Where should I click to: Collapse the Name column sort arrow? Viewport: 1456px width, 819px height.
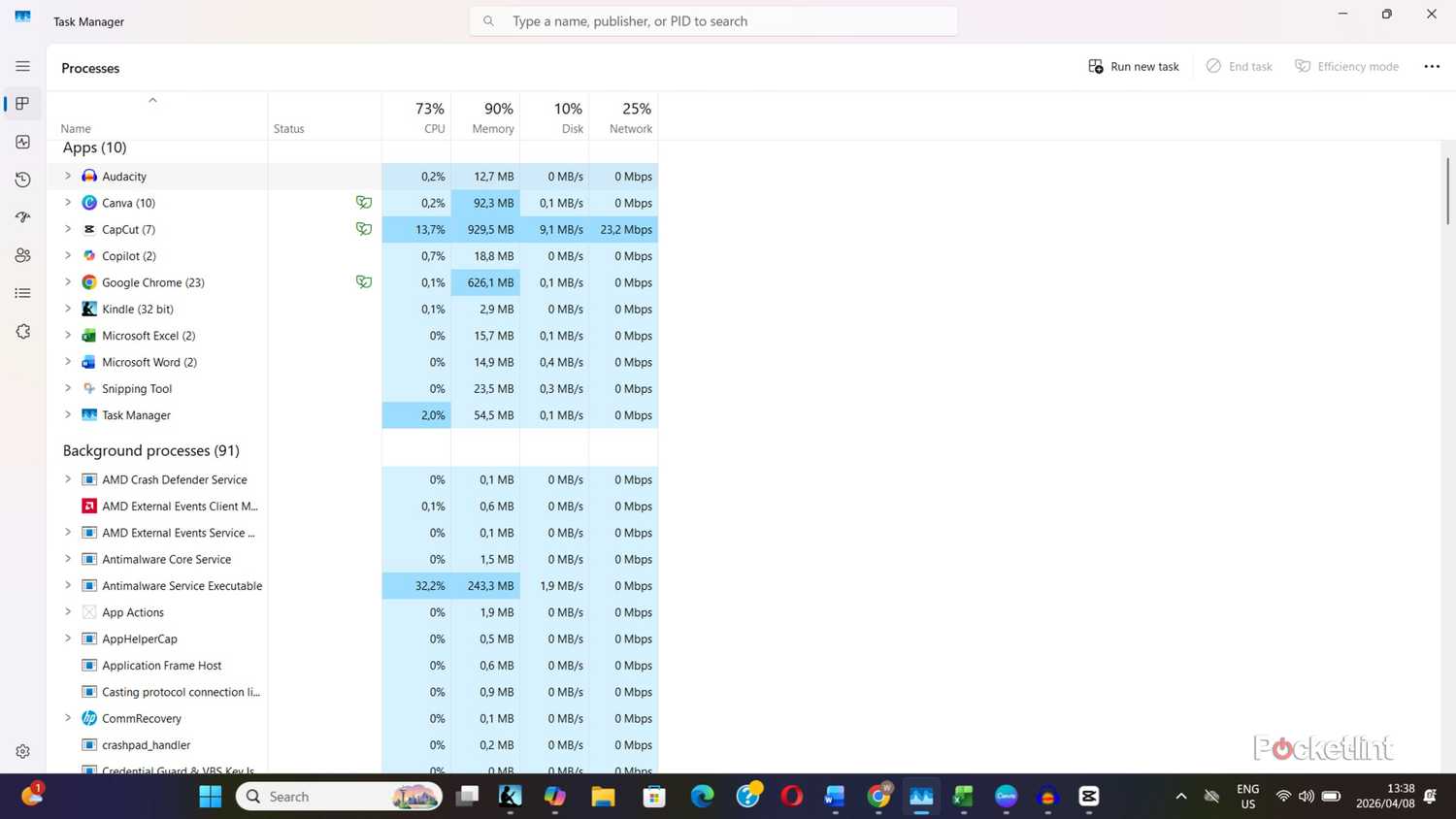click(152, 100)
